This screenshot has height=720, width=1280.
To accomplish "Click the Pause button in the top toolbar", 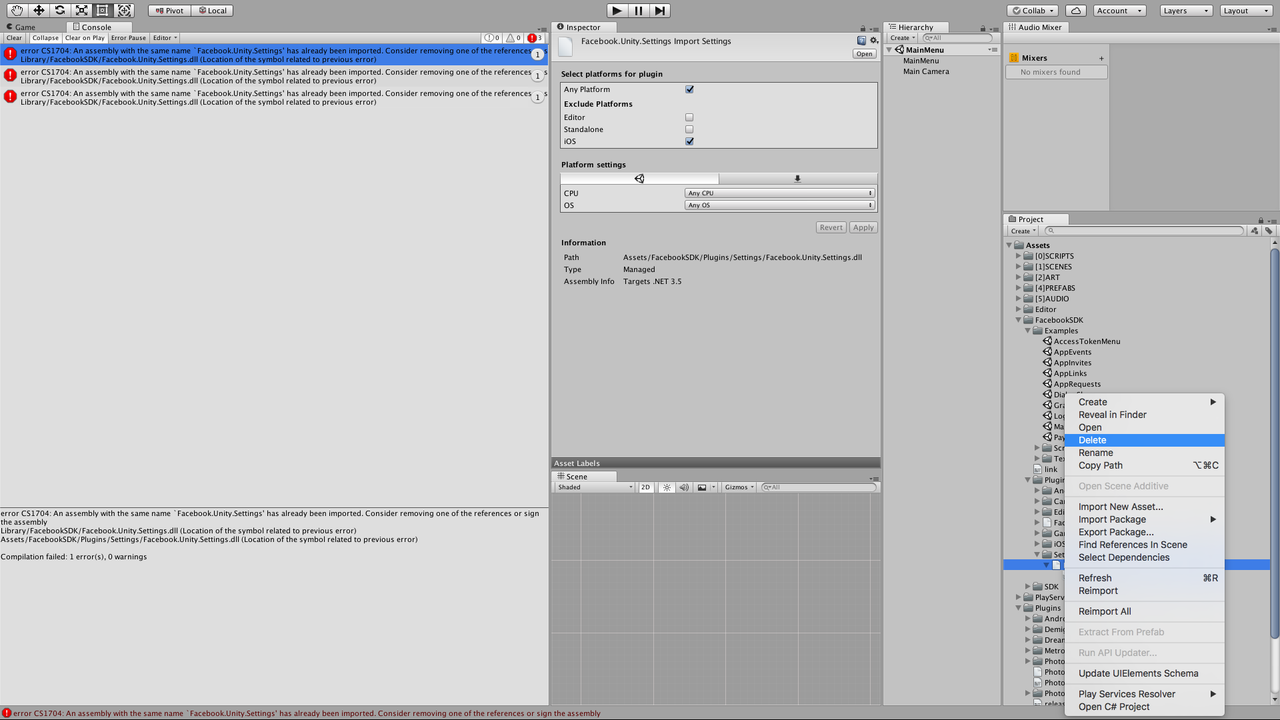I will pos(640,10).
